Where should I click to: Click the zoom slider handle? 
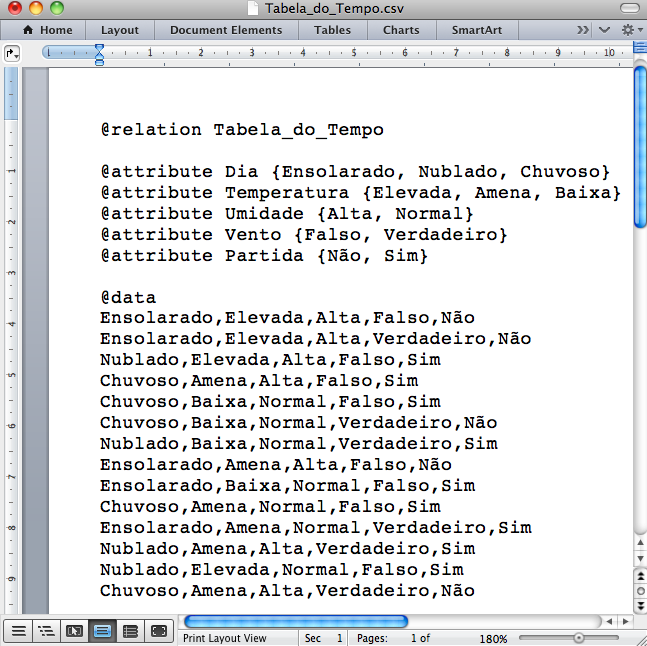pyautogui.click(x=578, y=638)
